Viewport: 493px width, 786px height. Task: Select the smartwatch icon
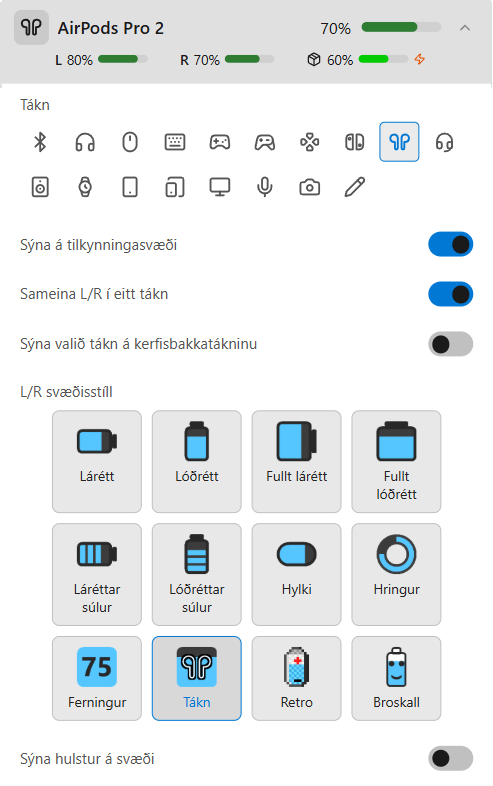point(85,187)
